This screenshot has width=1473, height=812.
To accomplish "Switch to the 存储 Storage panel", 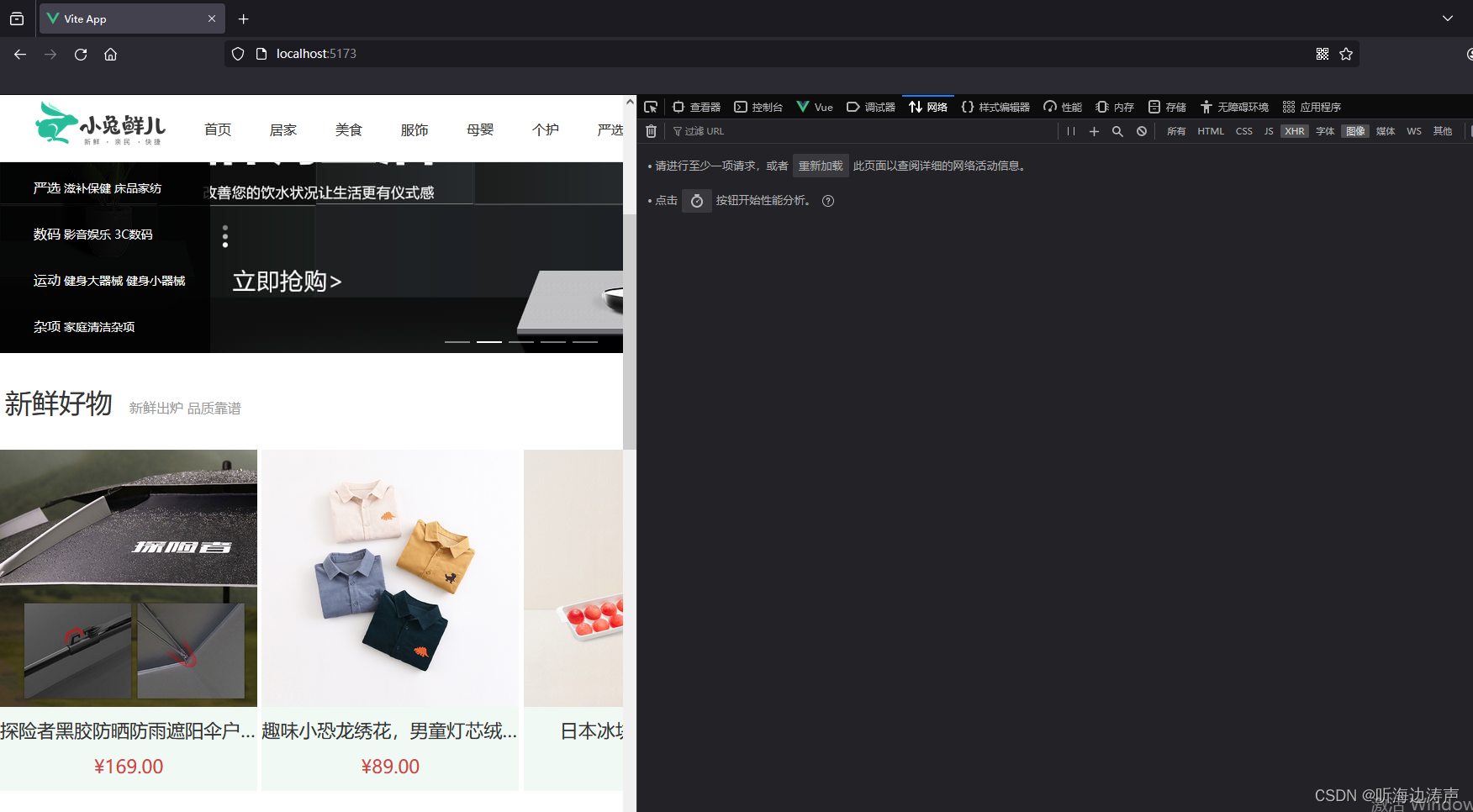I will pos(1167,107).
